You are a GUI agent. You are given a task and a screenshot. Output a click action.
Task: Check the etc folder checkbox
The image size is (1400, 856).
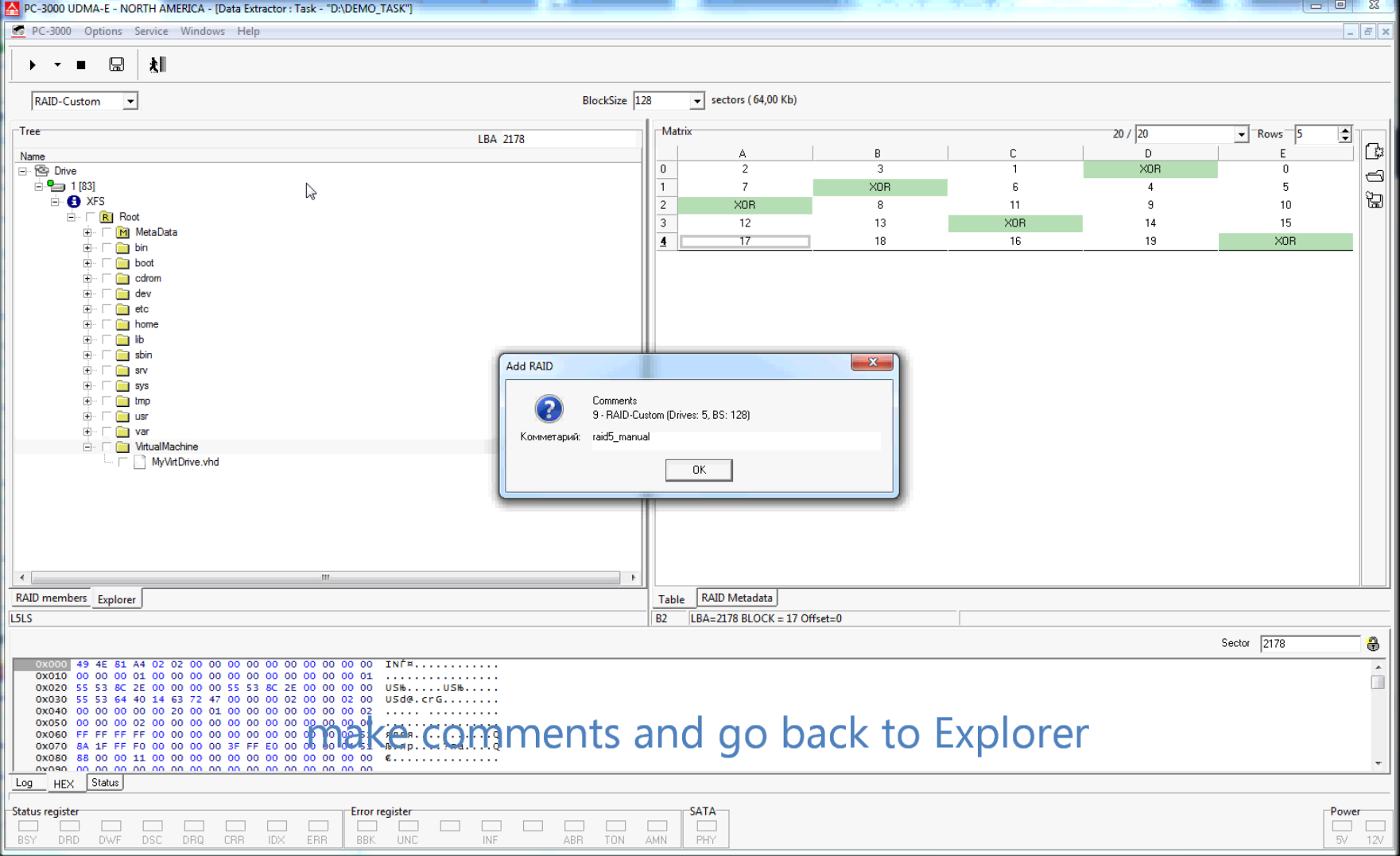(107, 309)
